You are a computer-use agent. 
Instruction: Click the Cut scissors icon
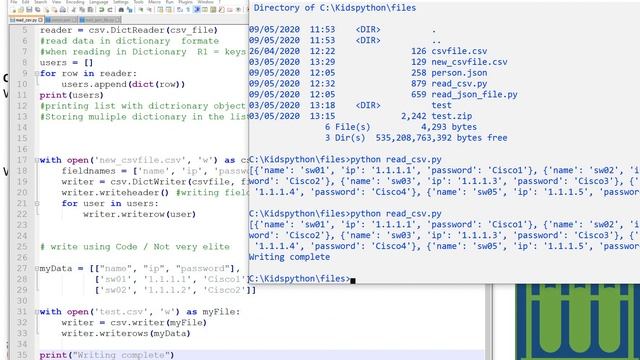click(x=73, y=9)
